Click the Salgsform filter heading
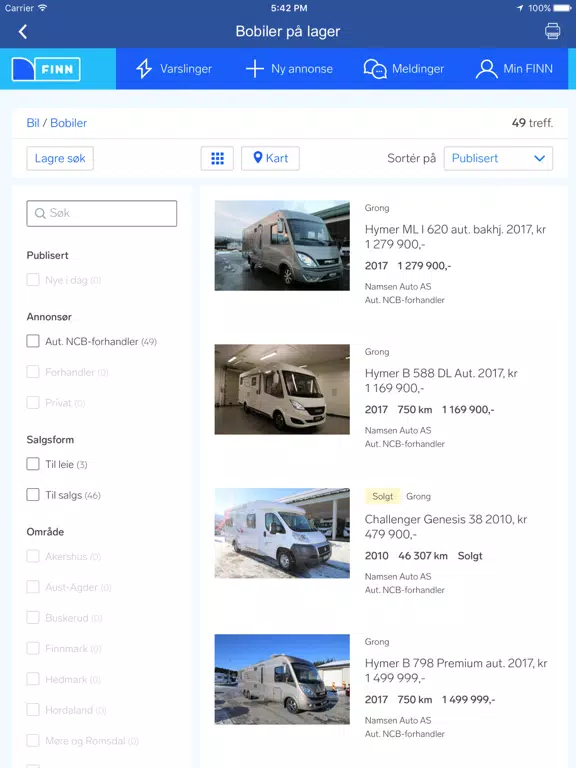 tap(50, 440)
